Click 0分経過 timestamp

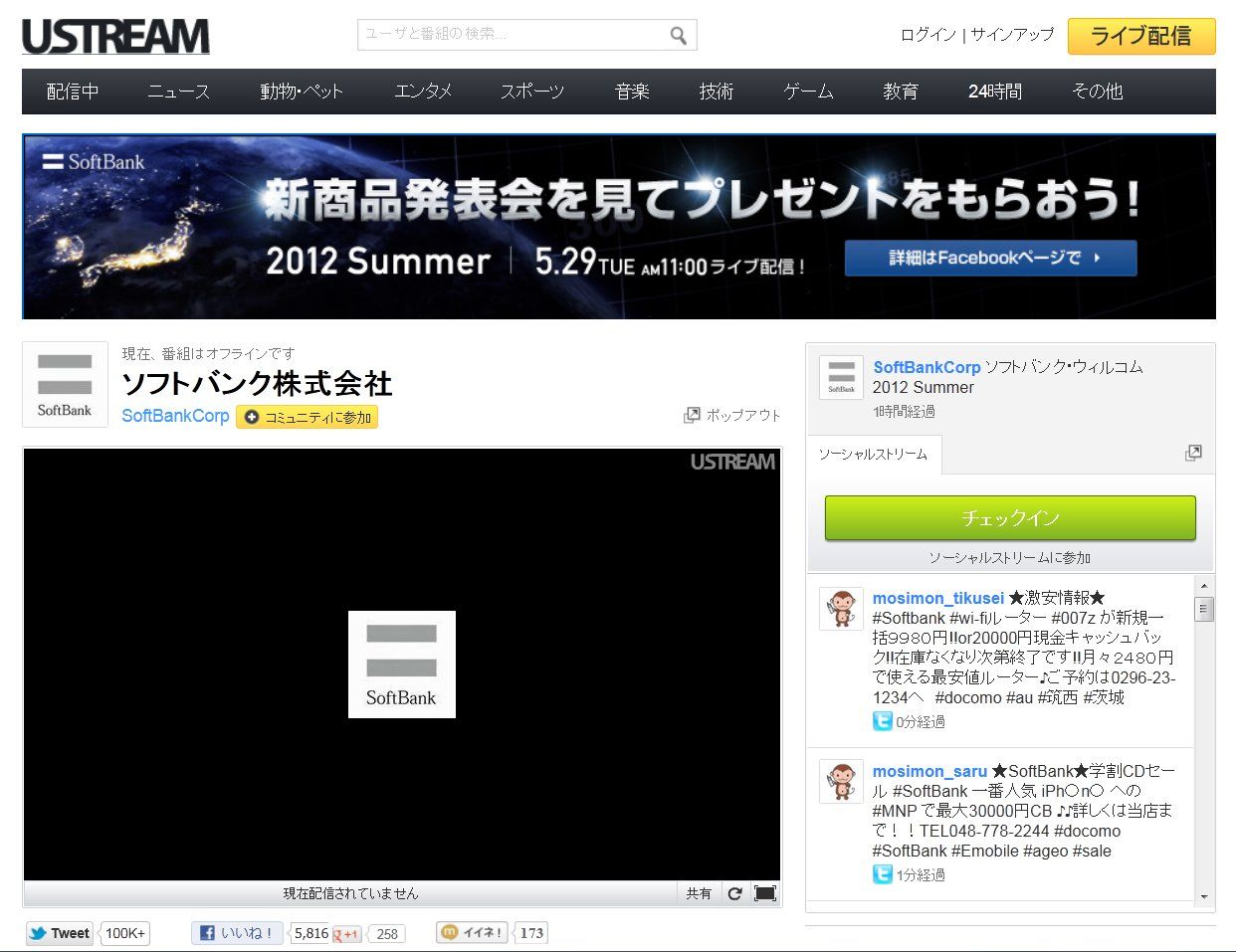tap(921, 722)
